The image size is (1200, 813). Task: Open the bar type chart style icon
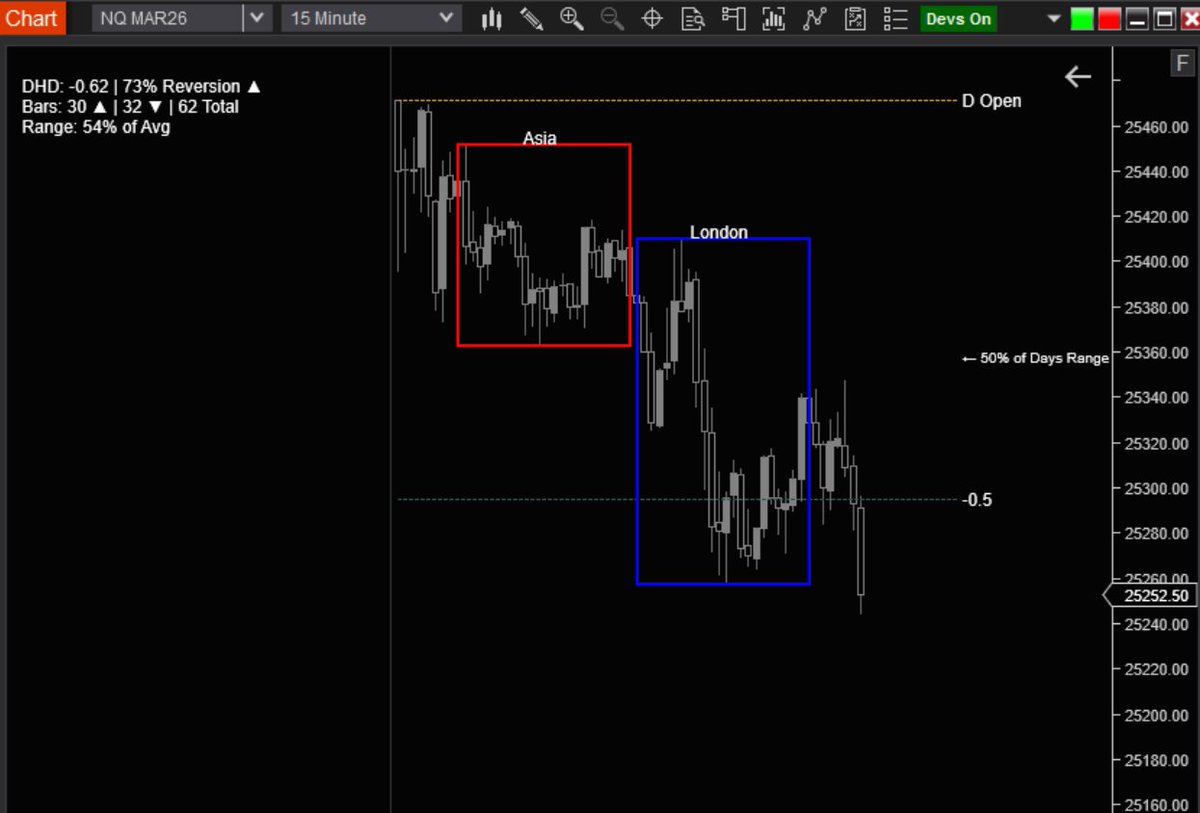click(x=491, y=18)
